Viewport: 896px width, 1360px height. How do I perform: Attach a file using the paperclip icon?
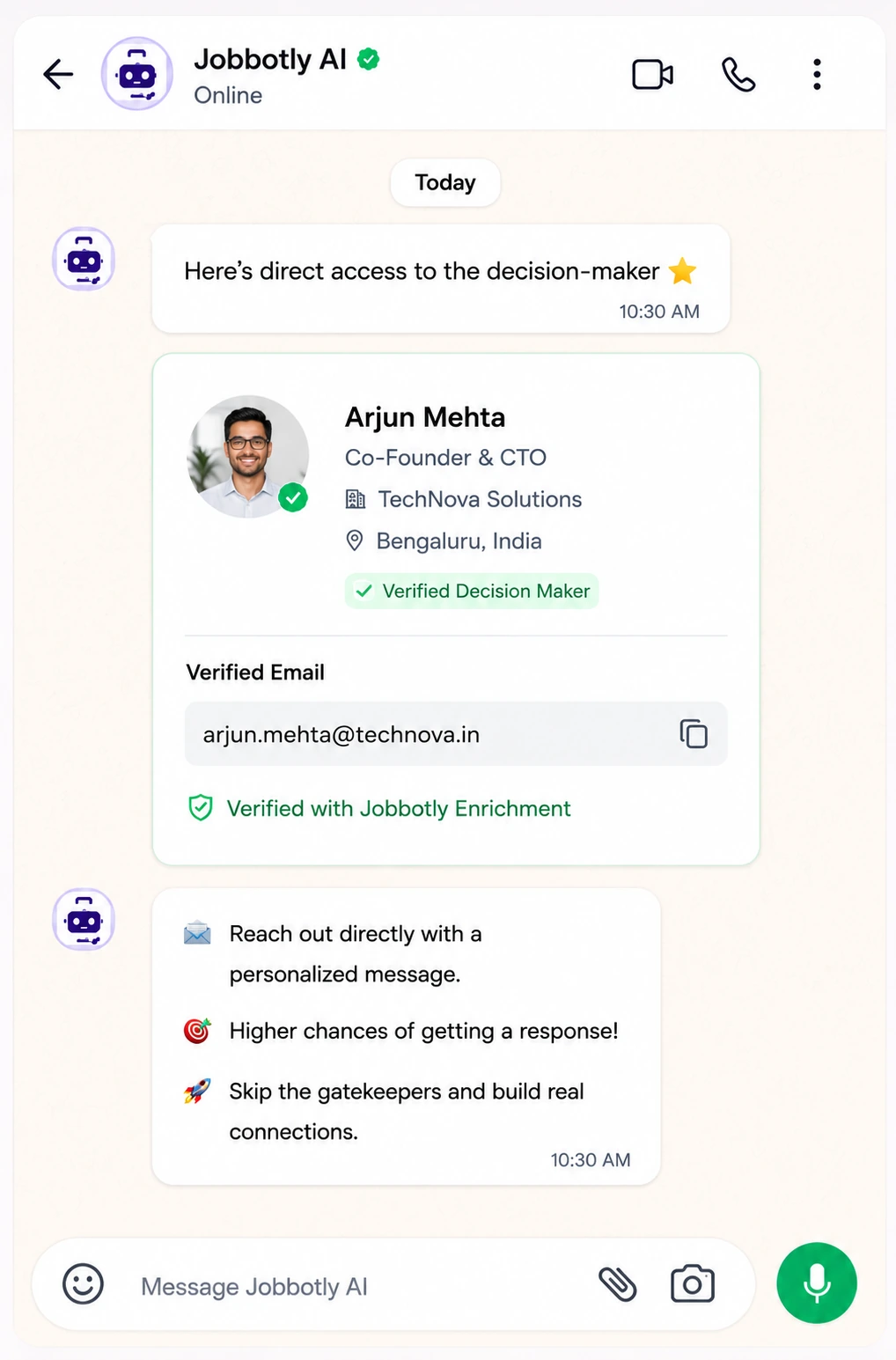click(617, 1284)
